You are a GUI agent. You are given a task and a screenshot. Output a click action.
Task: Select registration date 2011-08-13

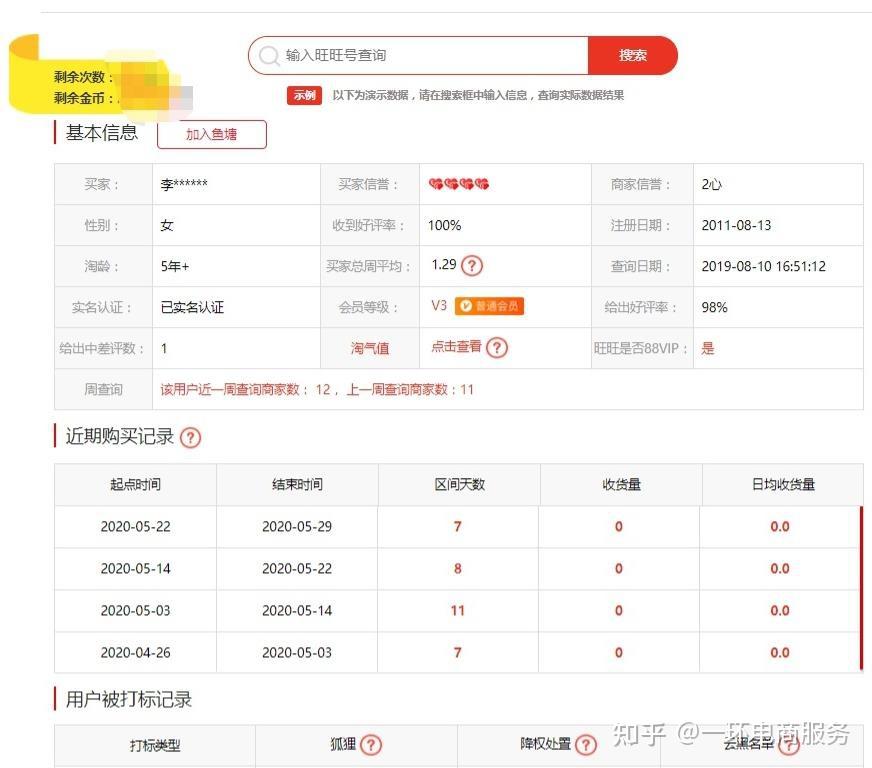coord(736,225)
